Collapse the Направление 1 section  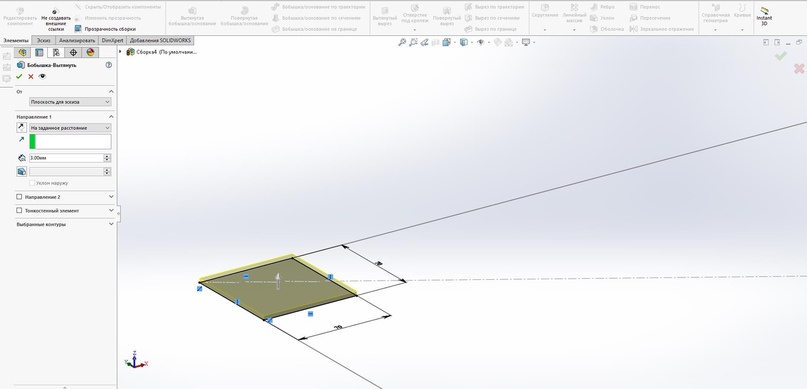[x=111, y=117]
